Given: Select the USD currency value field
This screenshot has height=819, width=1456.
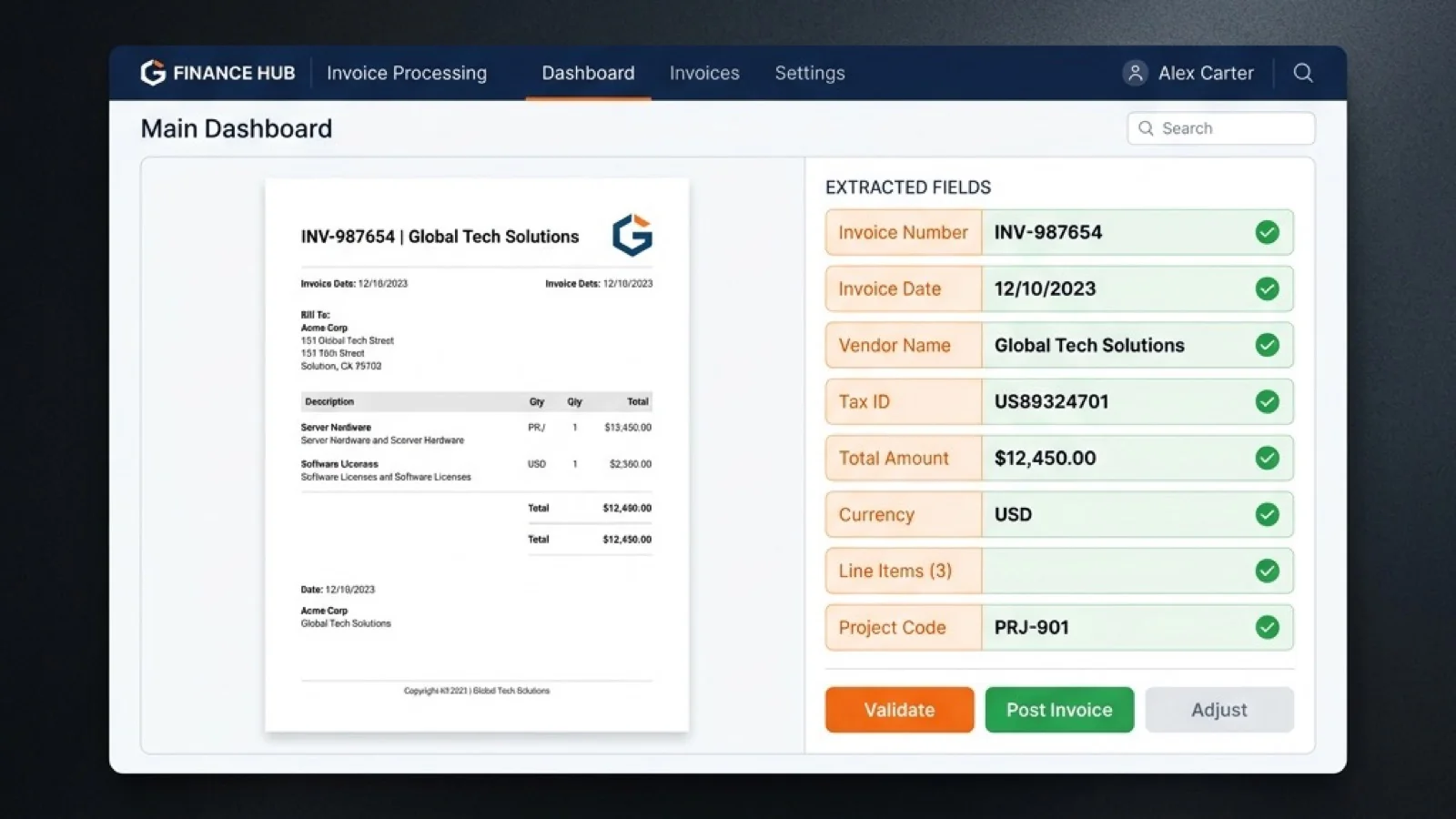Looking at the screenshot, I should (1137, 514).
